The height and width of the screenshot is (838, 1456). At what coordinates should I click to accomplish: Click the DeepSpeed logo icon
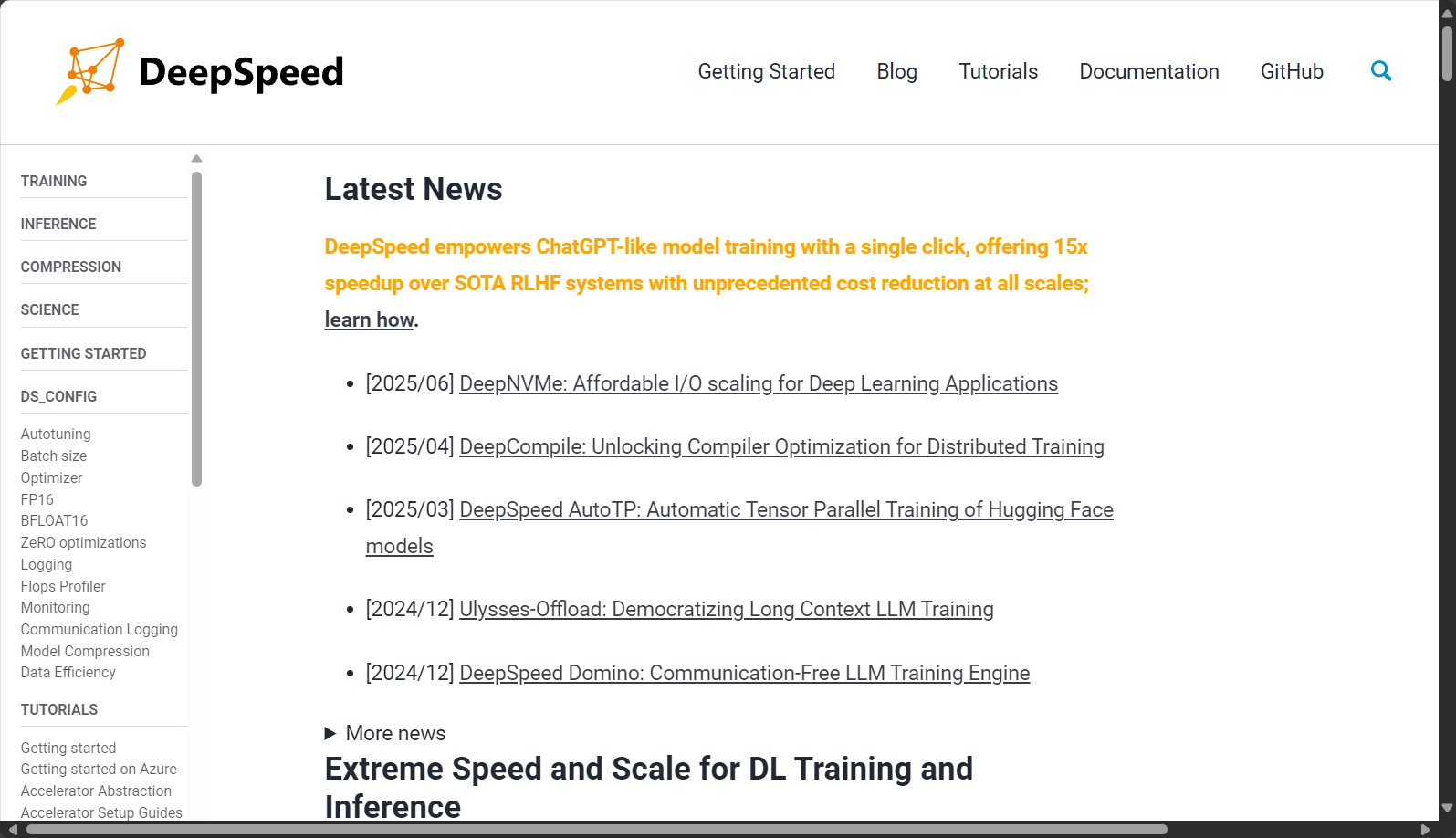pos(90,72)
